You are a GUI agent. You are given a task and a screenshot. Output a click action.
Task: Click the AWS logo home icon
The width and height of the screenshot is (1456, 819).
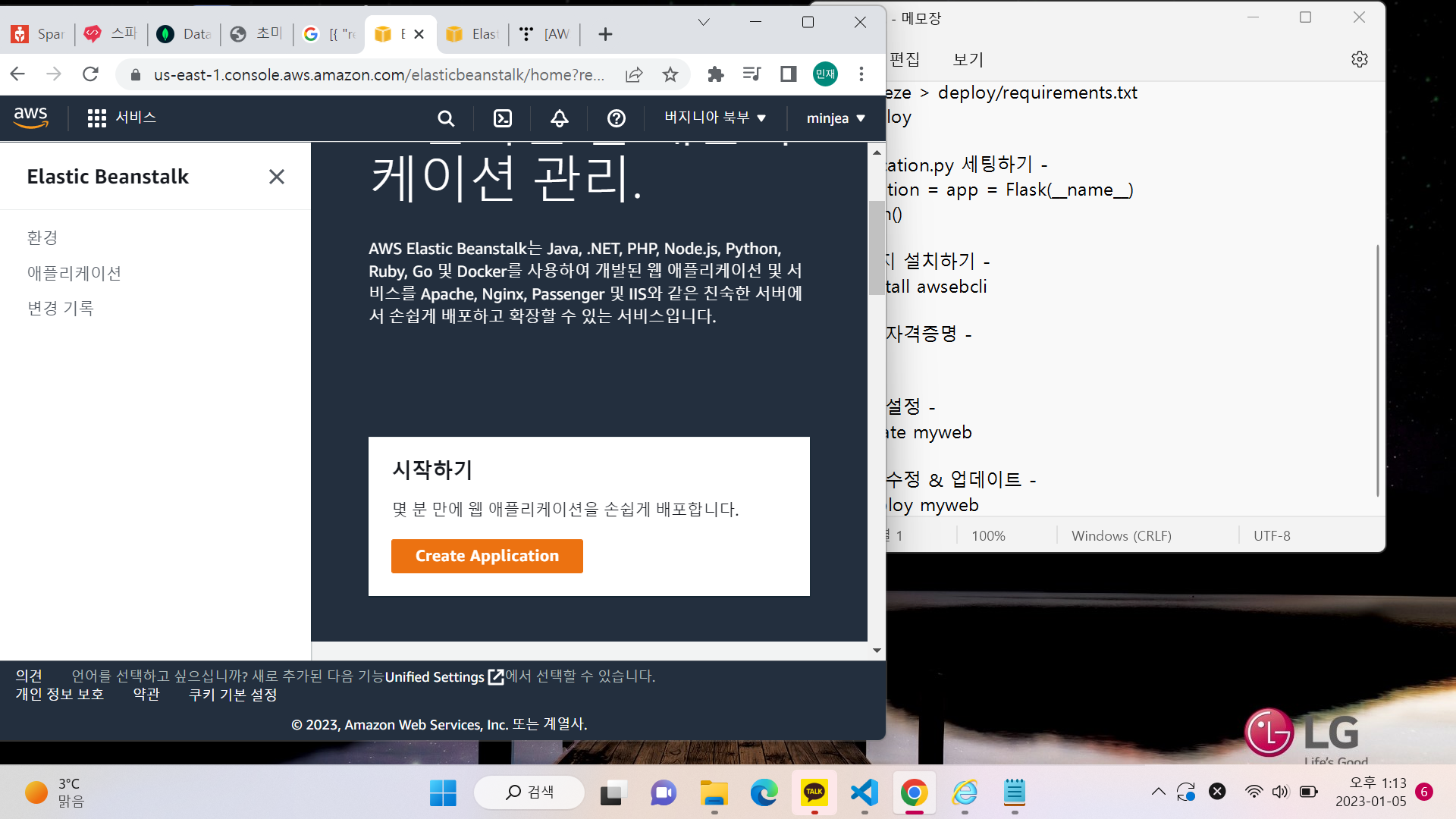click(30, 118)
